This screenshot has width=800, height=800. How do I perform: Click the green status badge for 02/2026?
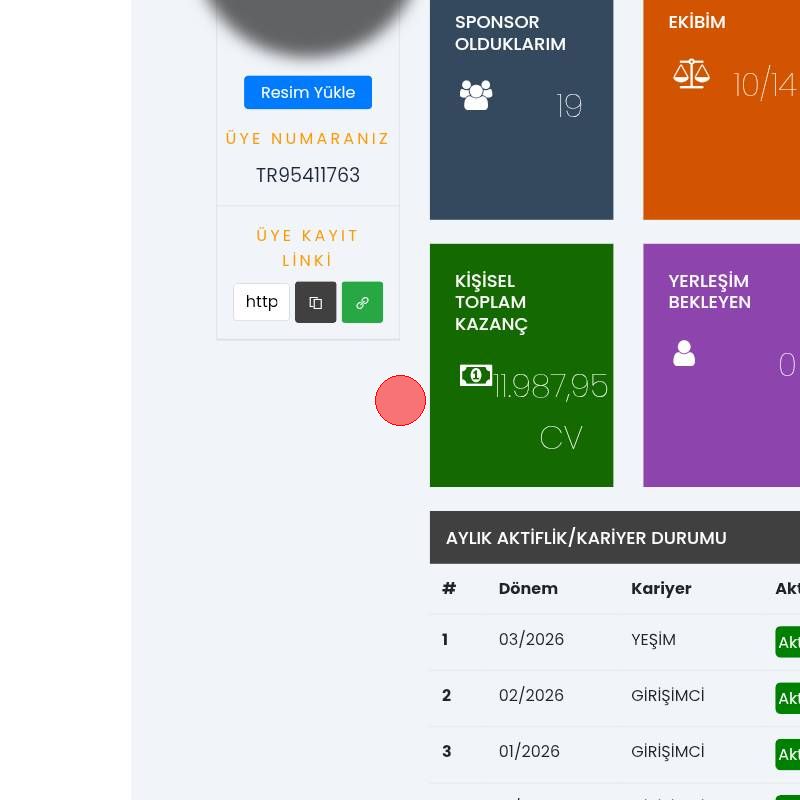[x=788, y=698]
